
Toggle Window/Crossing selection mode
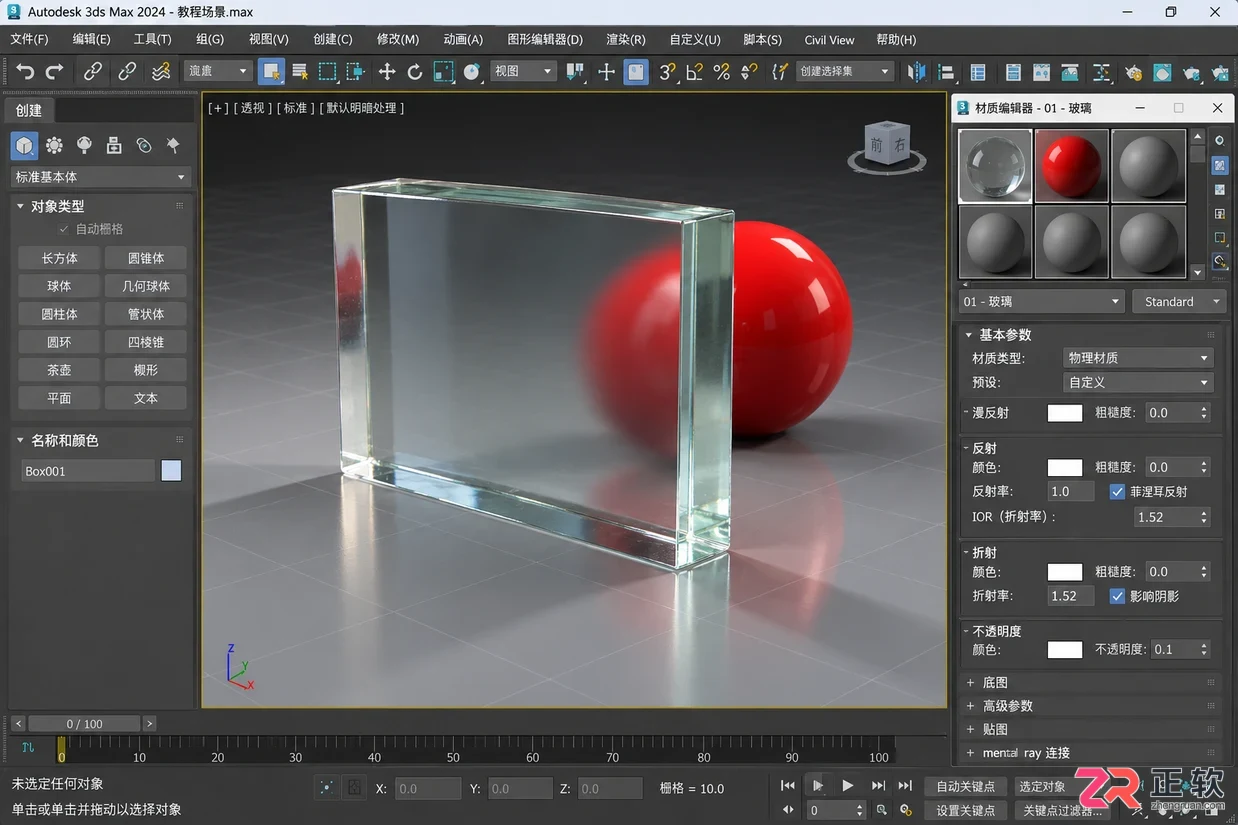pos(355,71)
